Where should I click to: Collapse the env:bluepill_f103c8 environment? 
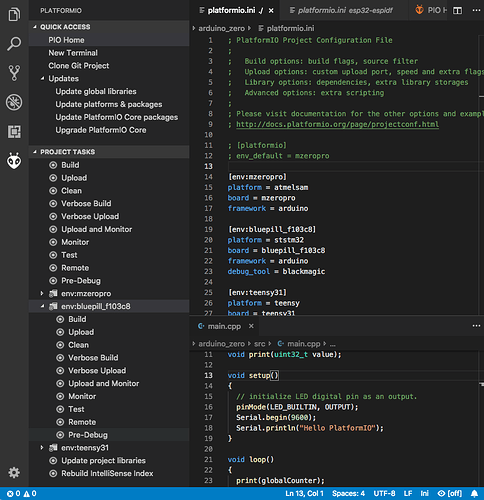point(42,306)
